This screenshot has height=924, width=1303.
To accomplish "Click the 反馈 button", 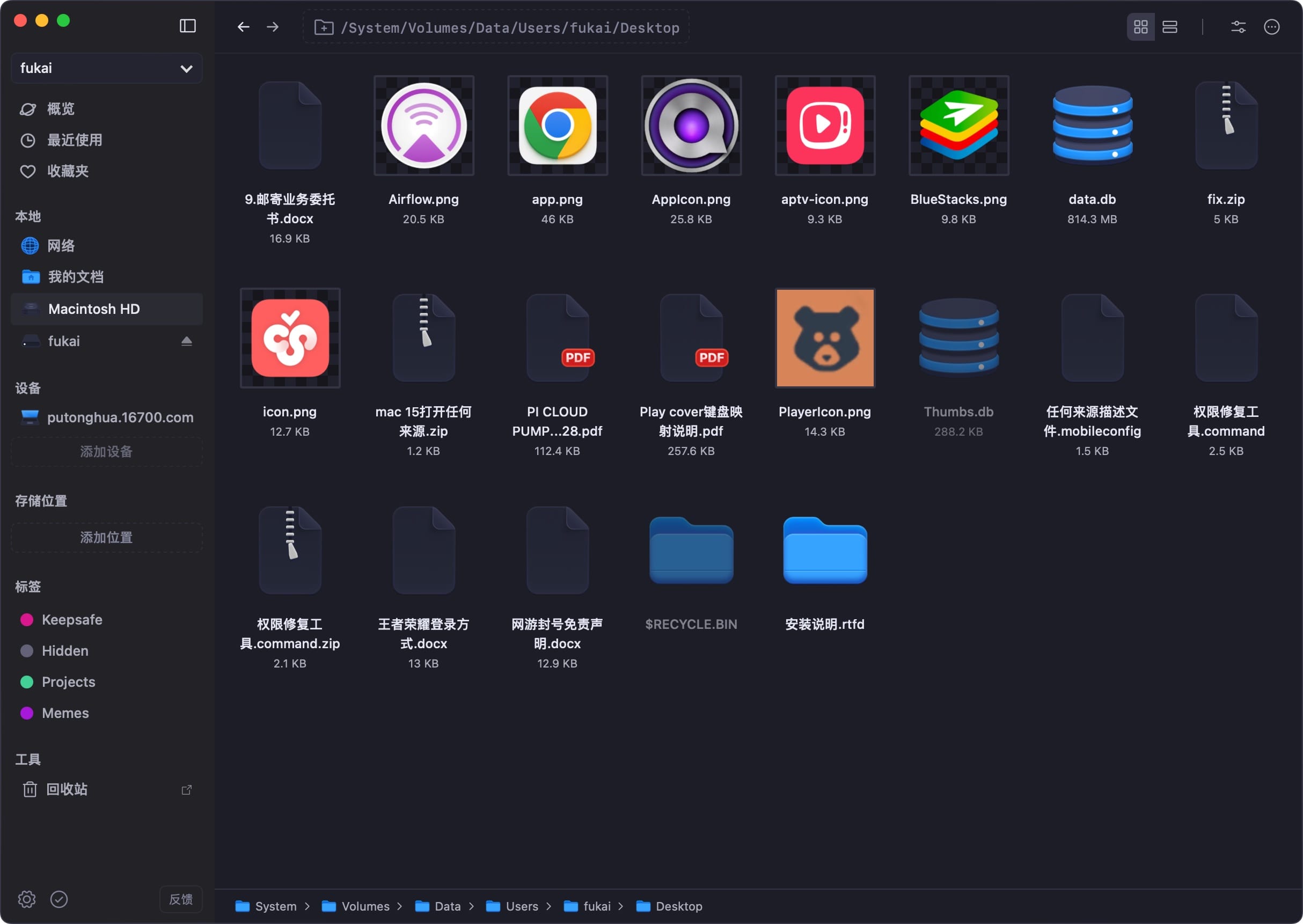I will pos(181,899).
